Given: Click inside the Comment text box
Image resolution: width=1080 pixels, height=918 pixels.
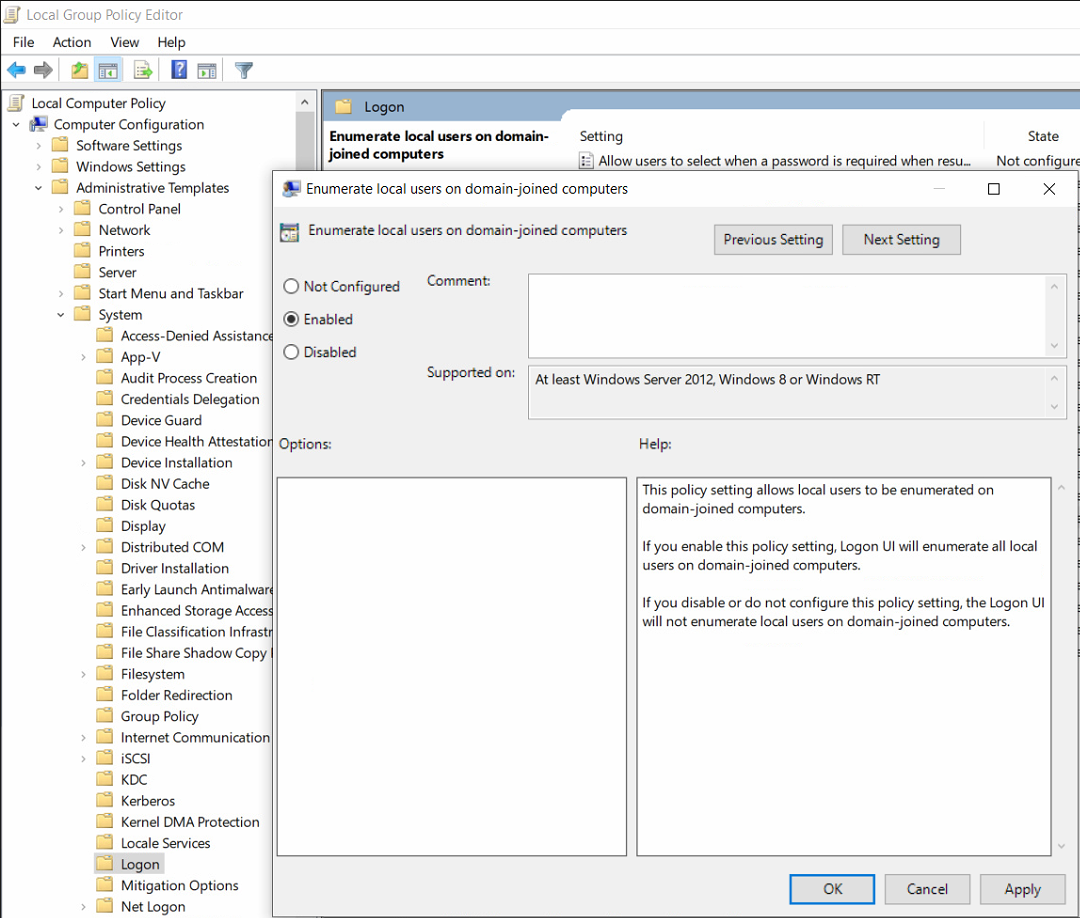Looking at the screenshot, I should (787, 315).
